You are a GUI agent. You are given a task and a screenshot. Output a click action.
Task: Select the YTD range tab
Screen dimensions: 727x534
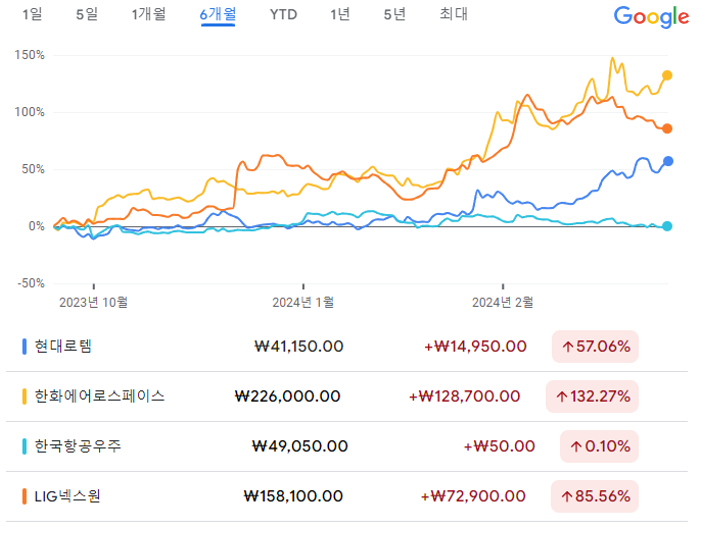point(283,14)
